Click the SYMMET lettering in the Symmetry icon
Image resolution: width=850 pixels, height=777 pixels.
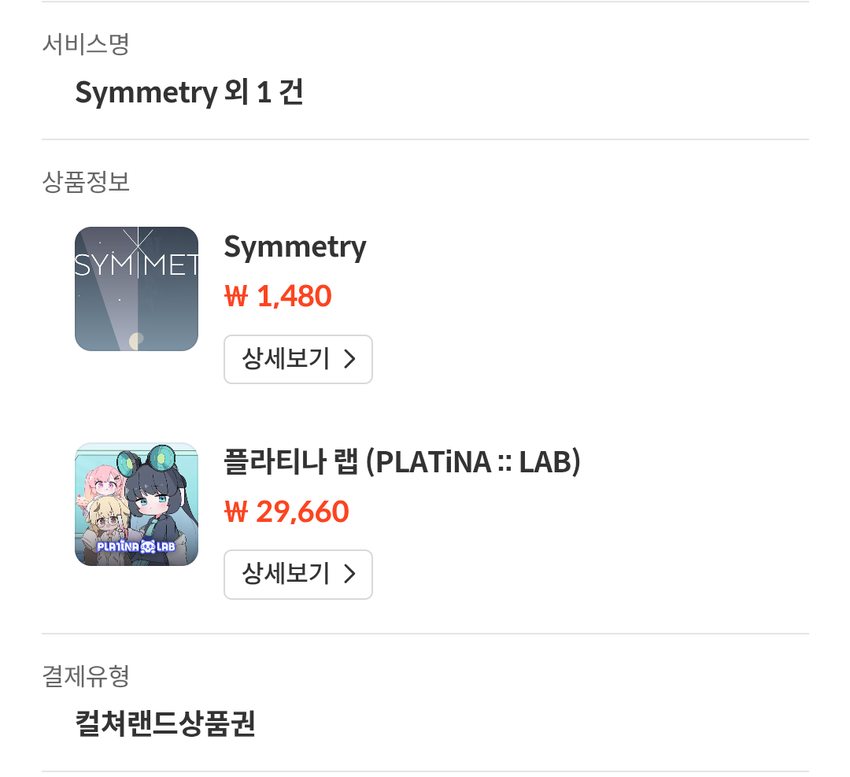tap(136, 266)
